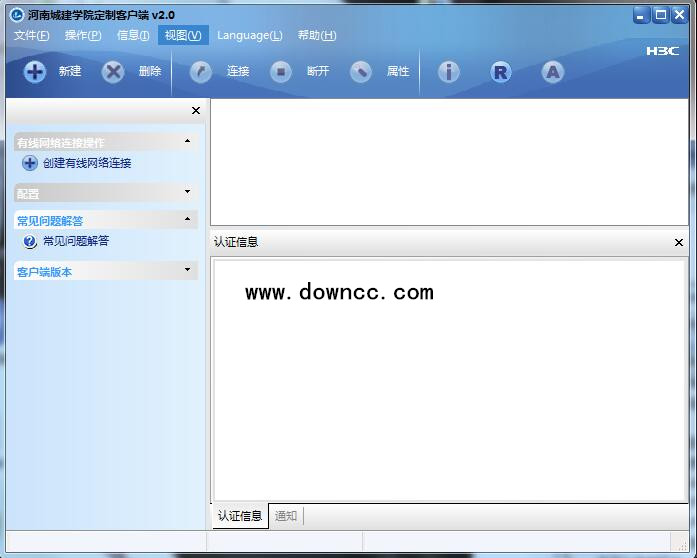This screenshot has width=697, height=558.
Task: Click the Delete (删除) X icon
Action: [113, 72]
